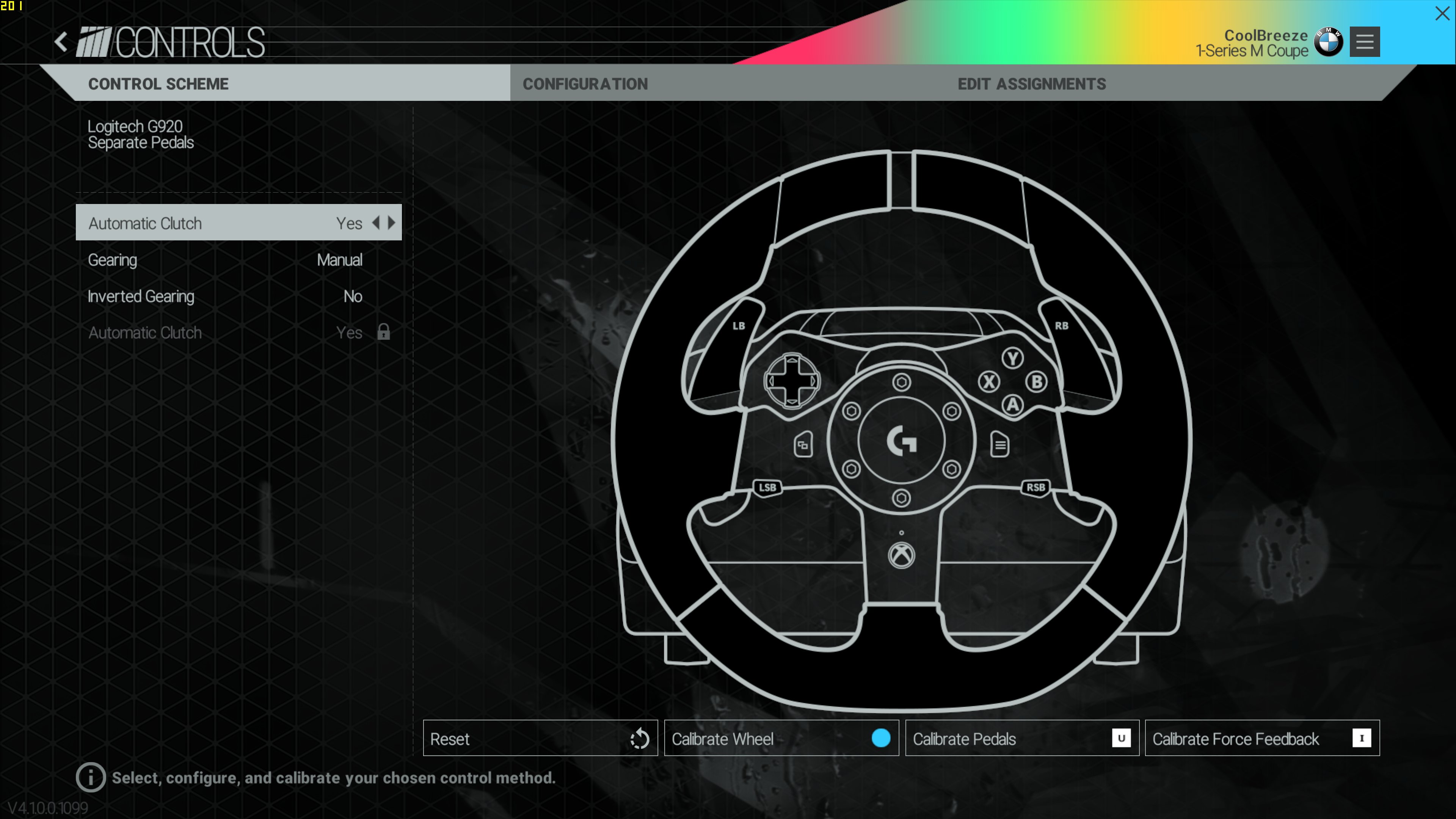Click the Logitech G logo at wheel center
This screenshot has width=1456, height=819.
coord(901,441)
